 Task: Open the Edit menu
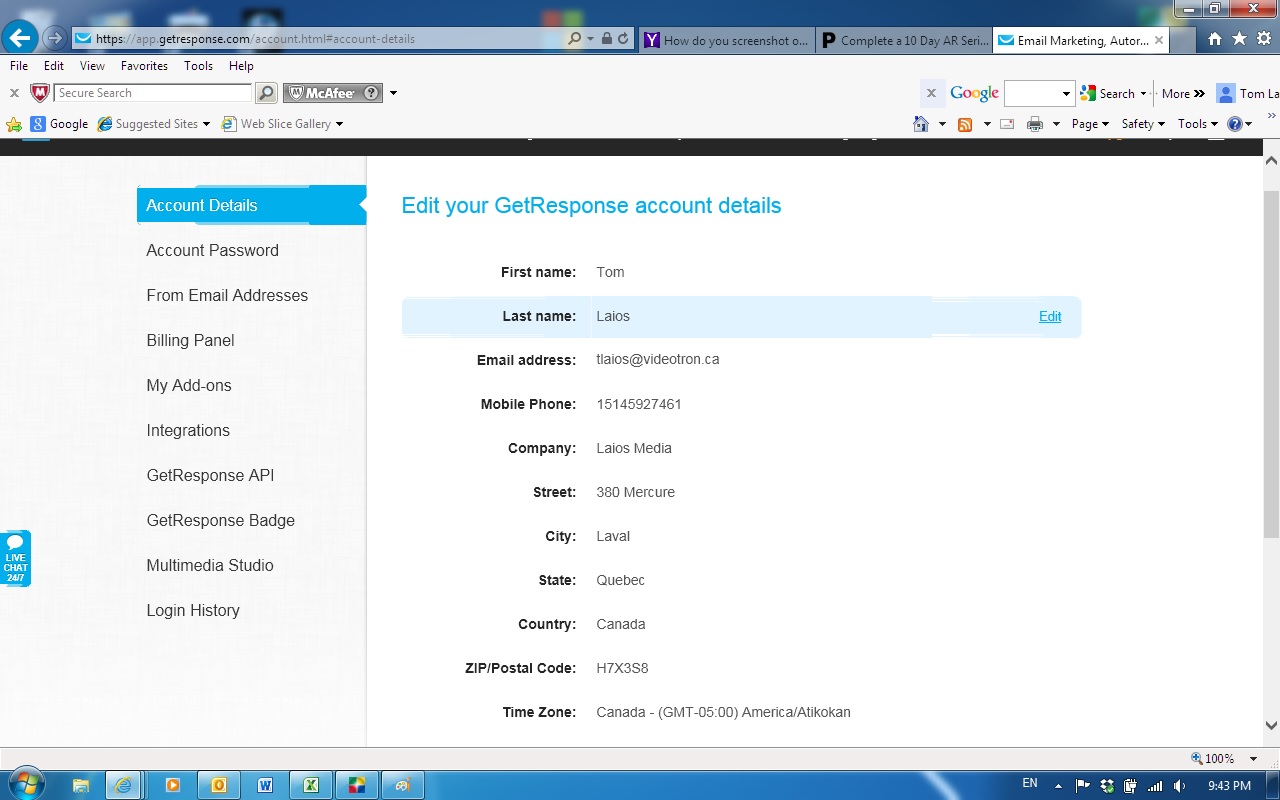pyautogui.click(x=54, y=66)
